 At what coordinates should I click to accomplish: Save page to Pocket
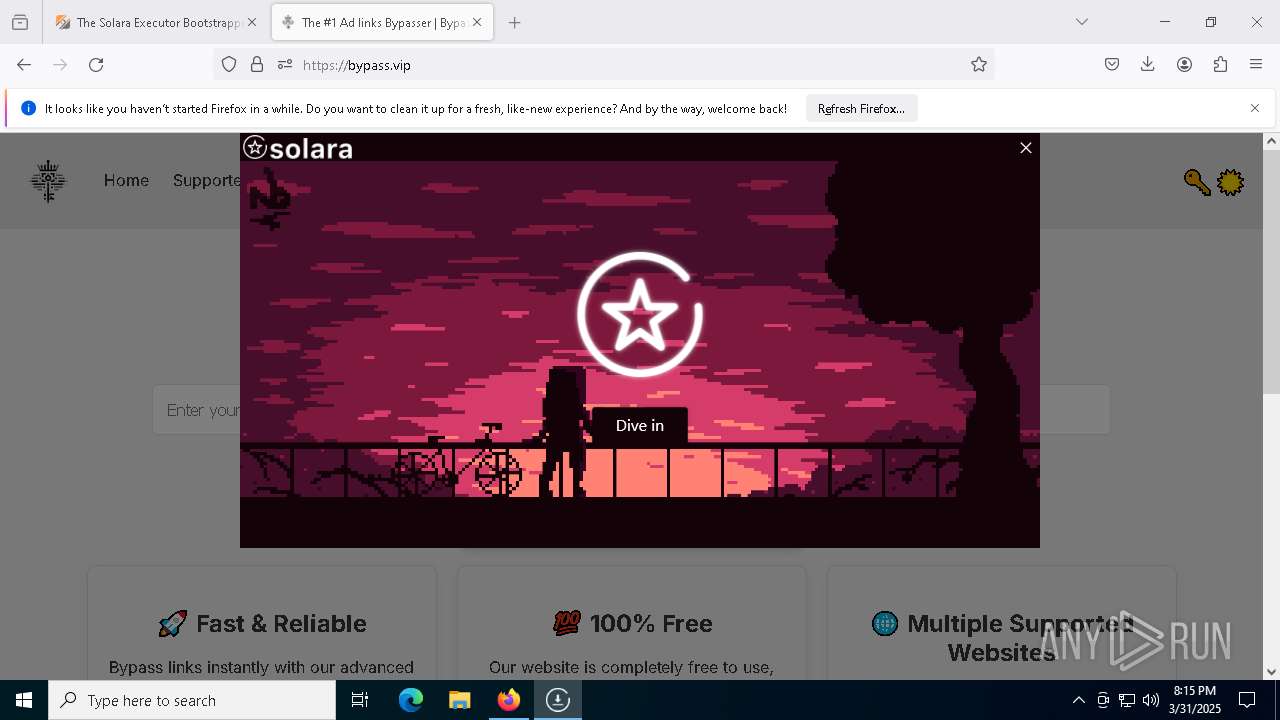1112,64
